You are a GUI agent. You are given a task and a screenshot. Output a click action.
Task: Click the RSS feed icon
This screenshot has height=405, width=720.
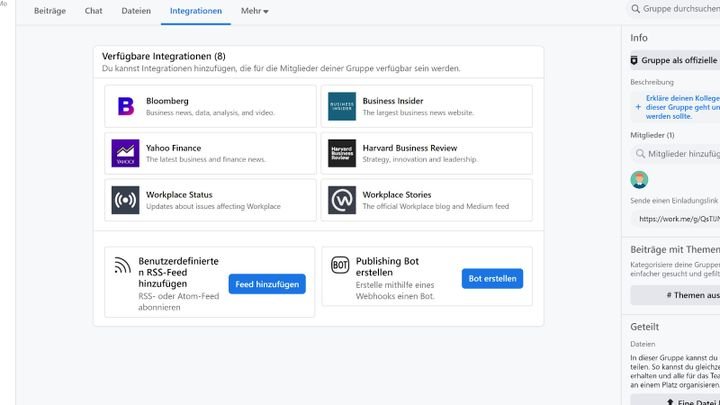(122, 266)
